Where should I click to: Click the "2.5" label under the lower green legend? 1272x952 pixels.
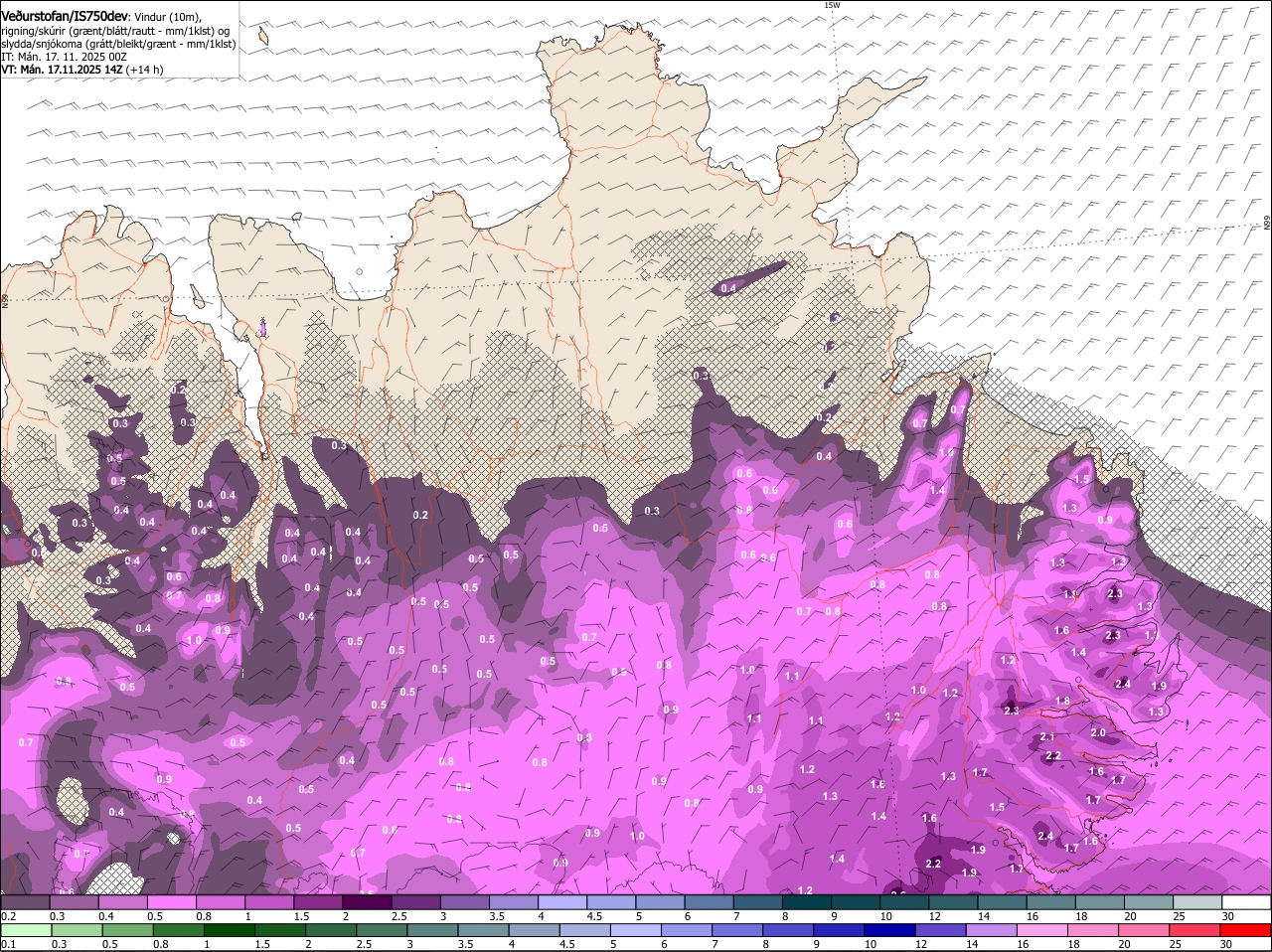click(362, 944)
